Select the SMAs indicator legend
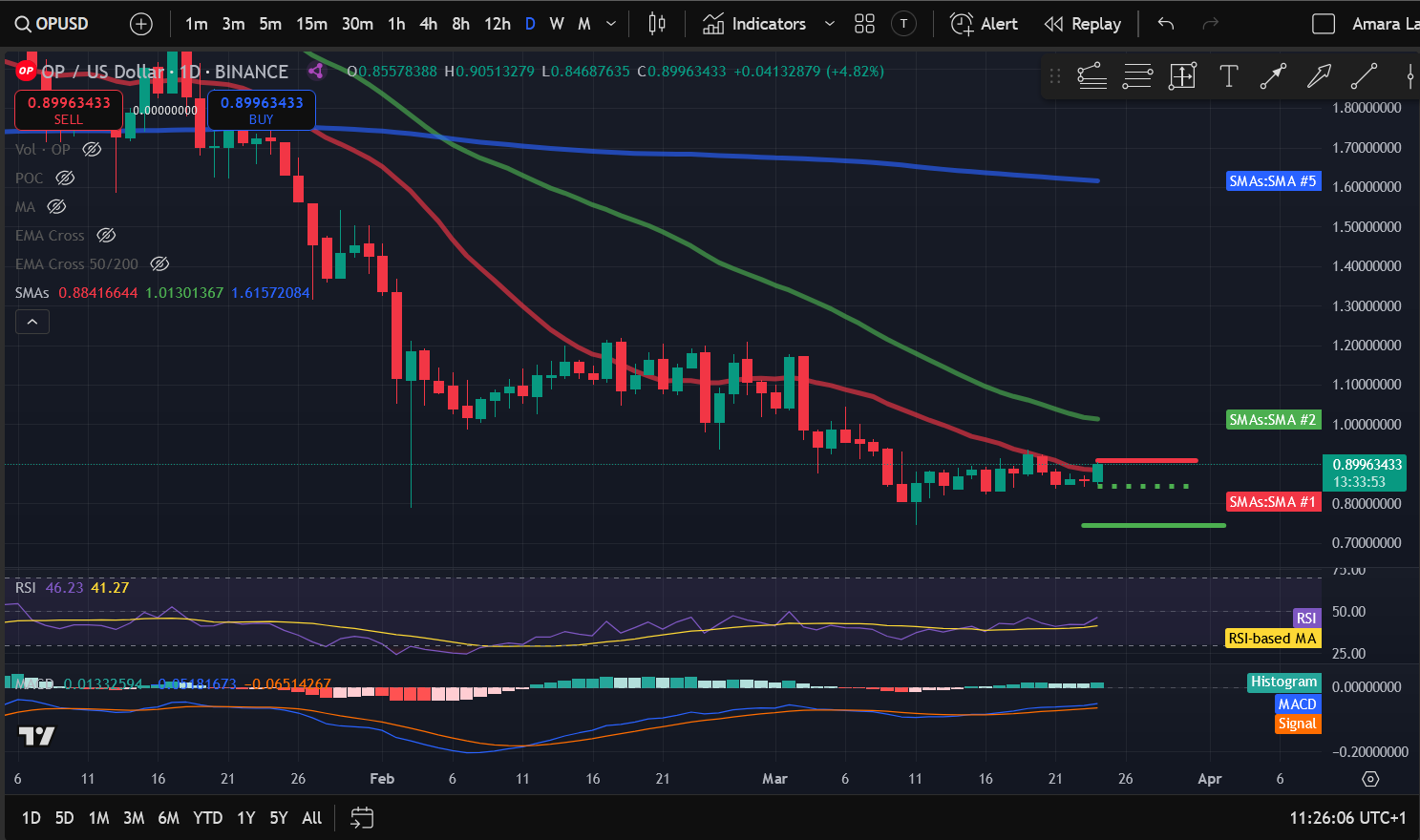 pyautogui.click(x=32, y=292)
